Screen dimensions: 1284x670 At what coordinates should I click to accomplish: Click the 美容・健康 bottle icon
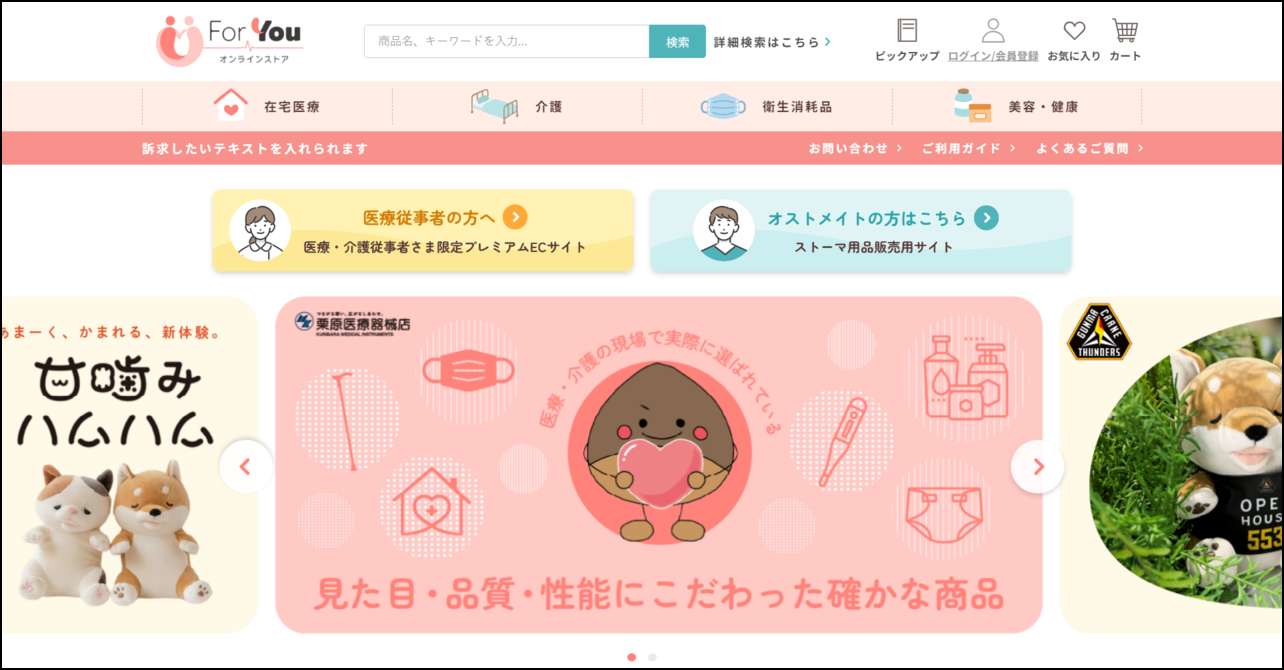(x=971, y=106)
